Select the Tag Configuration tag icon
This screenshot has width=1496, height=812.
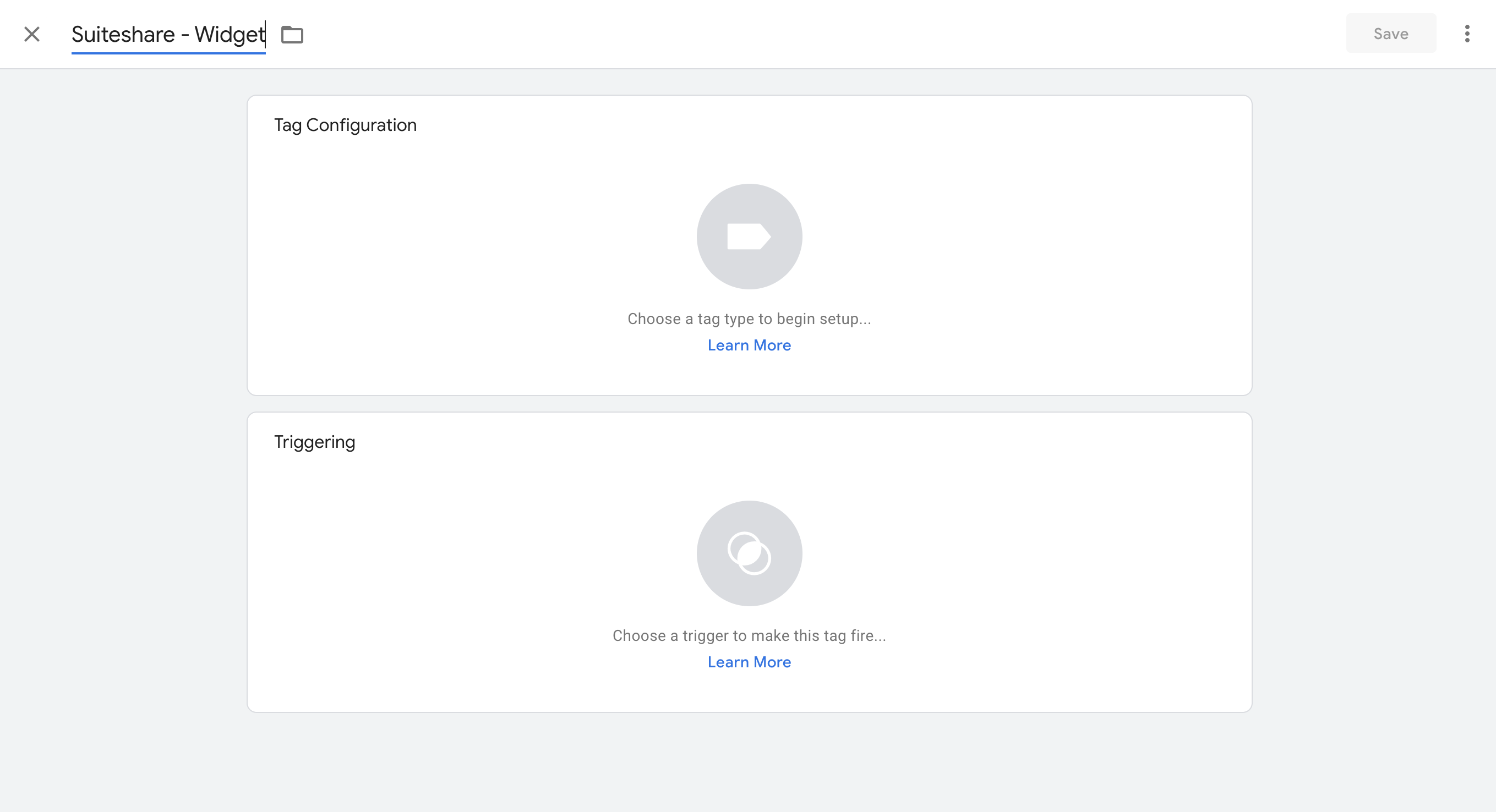click(749, 236)
